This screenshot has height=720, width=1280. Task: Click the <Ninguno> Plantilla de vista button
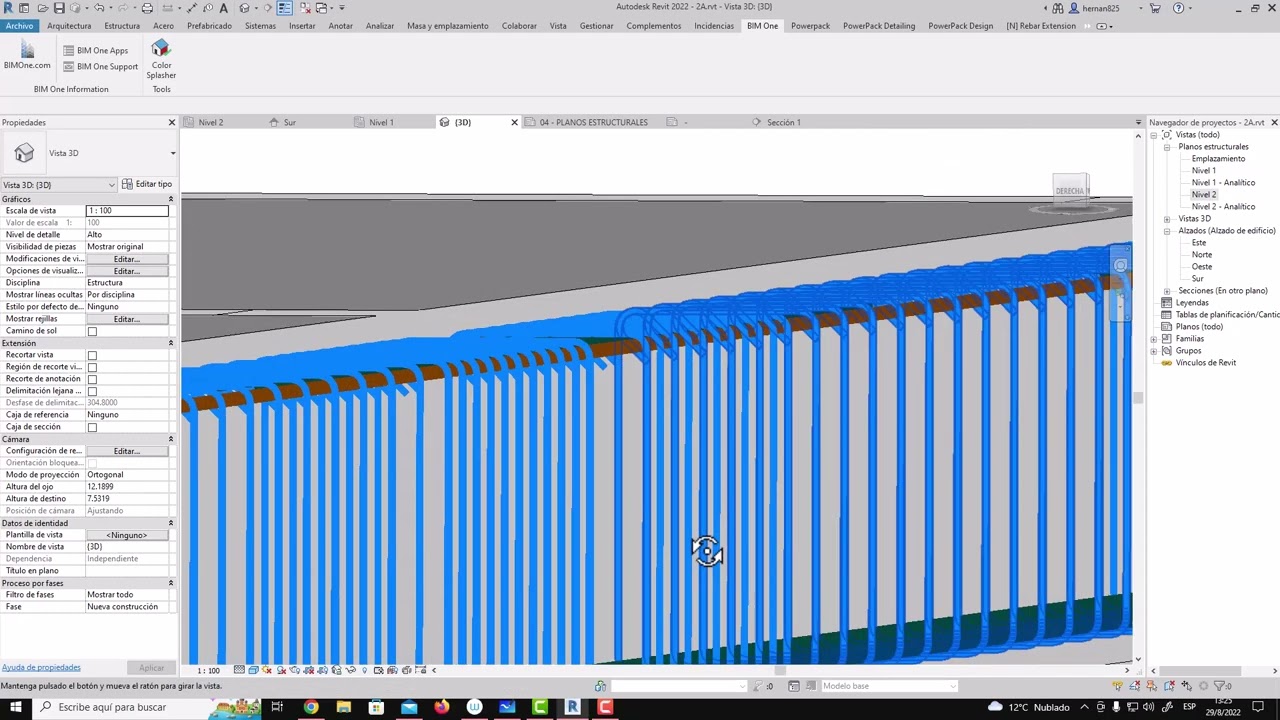[126, 535]
